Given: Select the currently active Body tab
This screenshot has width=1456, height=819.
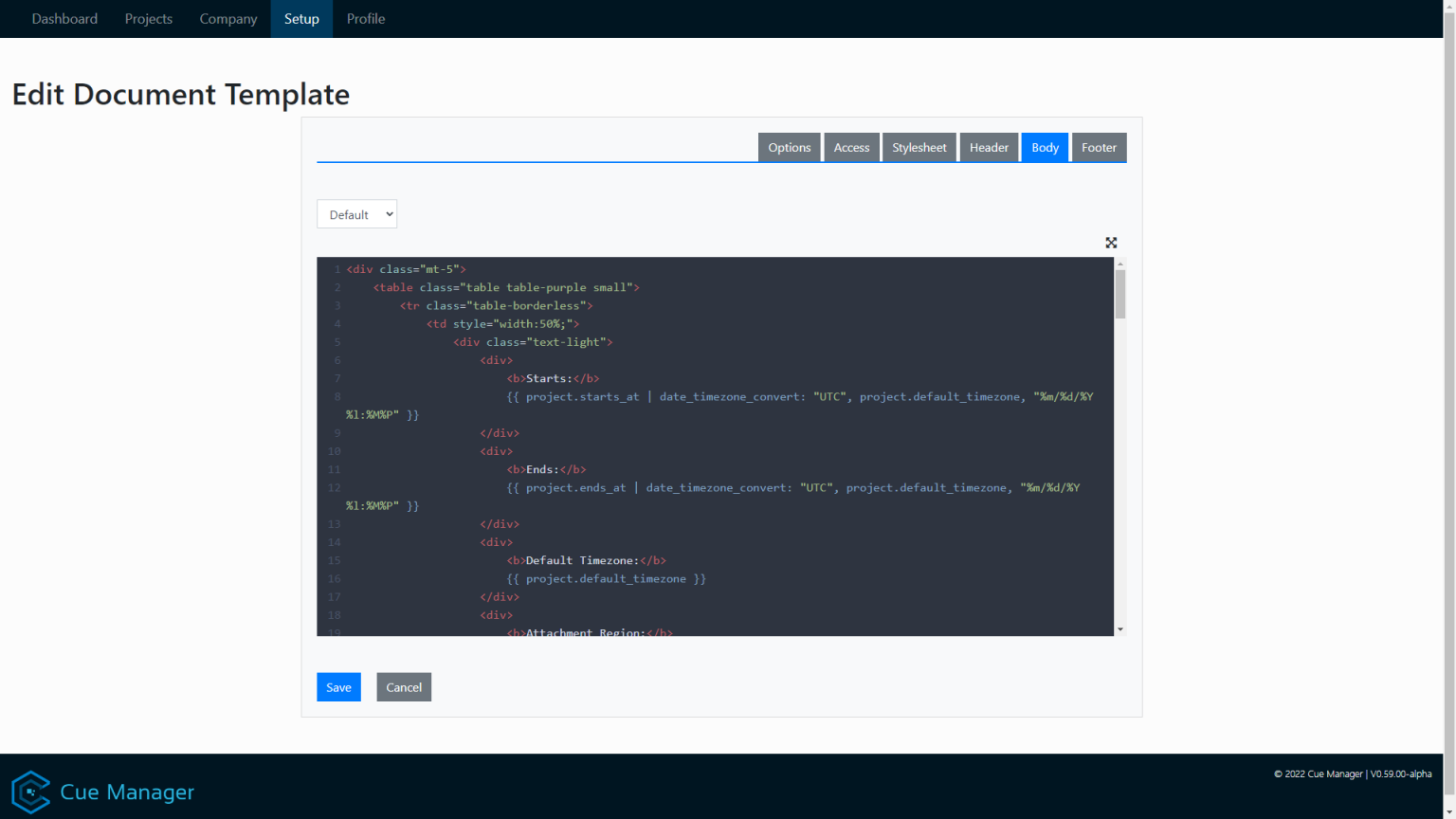Looking at the screenshot, I should (1045, 147).
